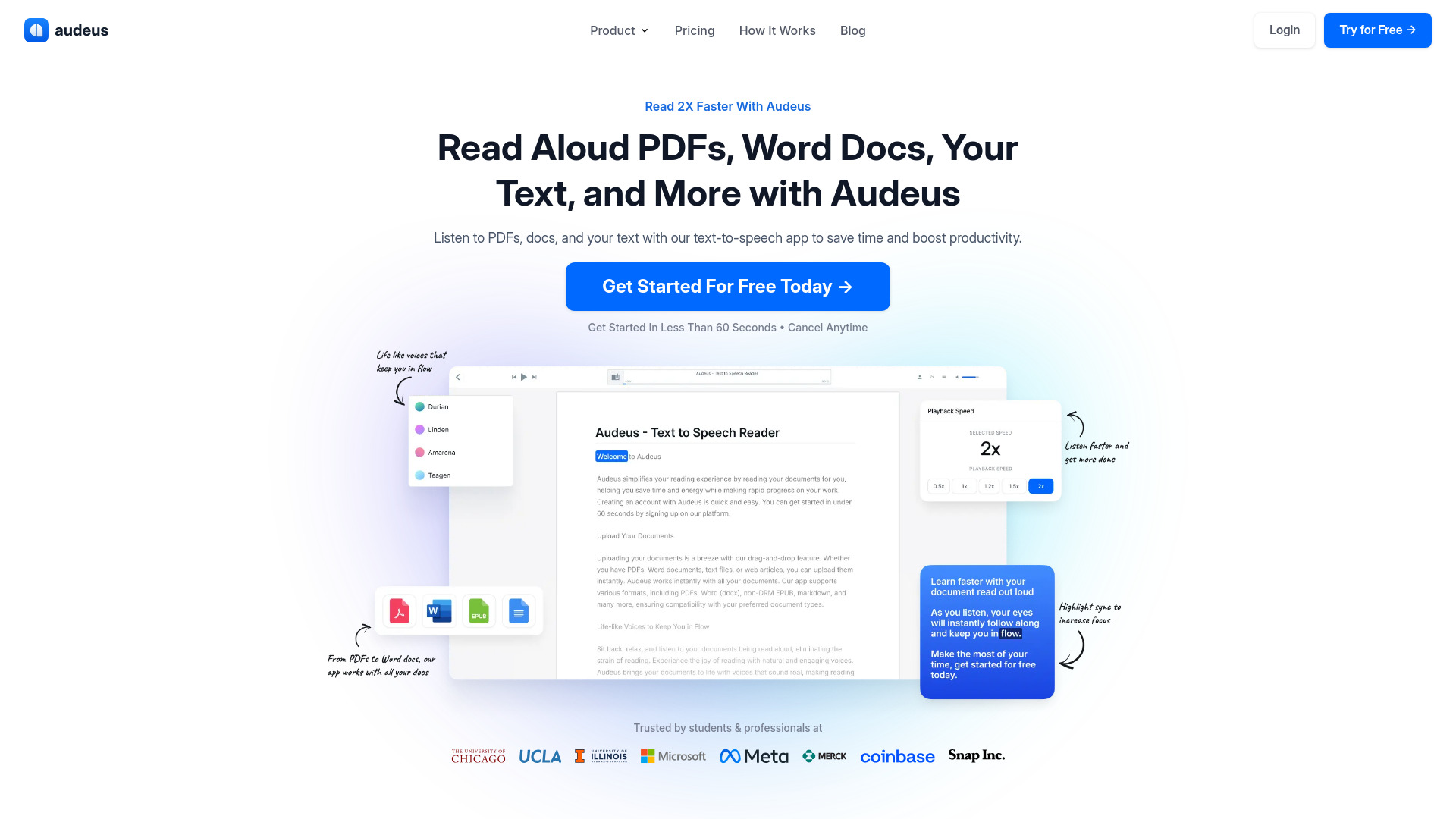Image resolution: width=1456 pixels, height=819 pixels.
Task: Toggle the 1x playback speed setting
Action: 963,486
